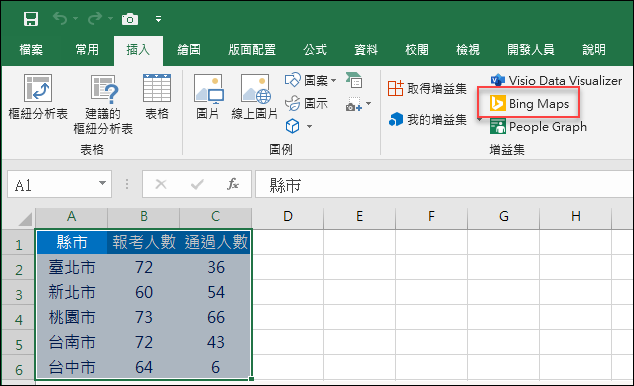
Task: Click the 圖示 icons button
Action: tap(306, 103)
